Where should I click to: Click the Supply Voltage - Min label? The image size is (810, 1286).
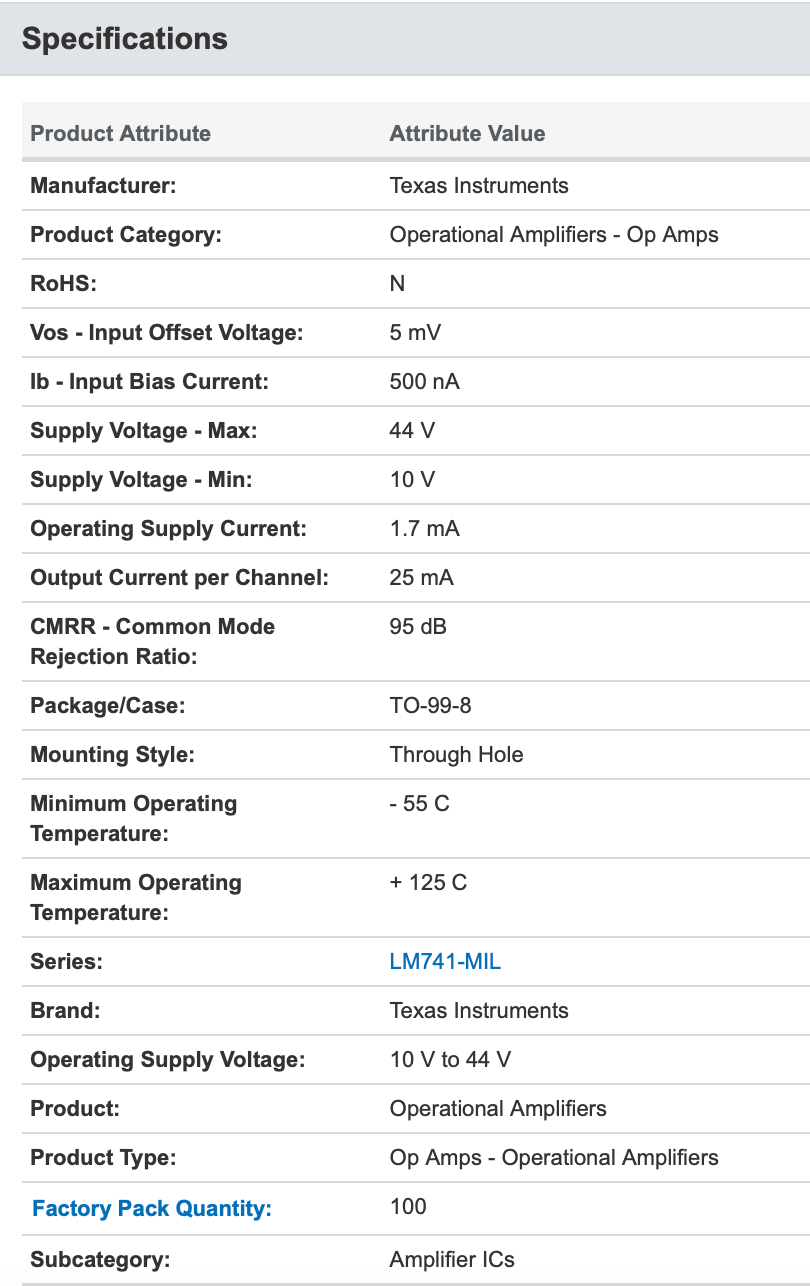142,480
